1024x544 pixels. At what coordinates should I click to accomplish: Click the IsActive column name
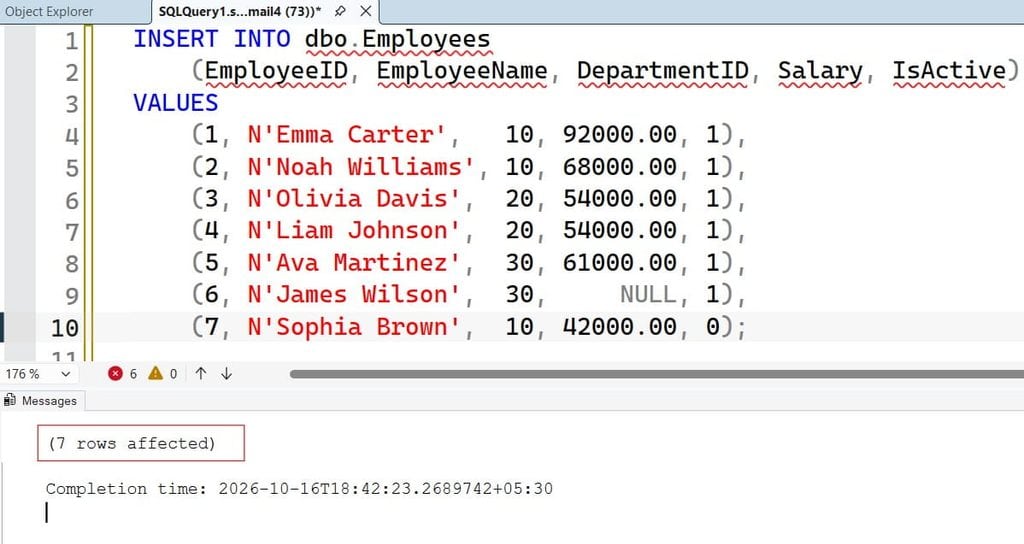click(x=950, y=71)
